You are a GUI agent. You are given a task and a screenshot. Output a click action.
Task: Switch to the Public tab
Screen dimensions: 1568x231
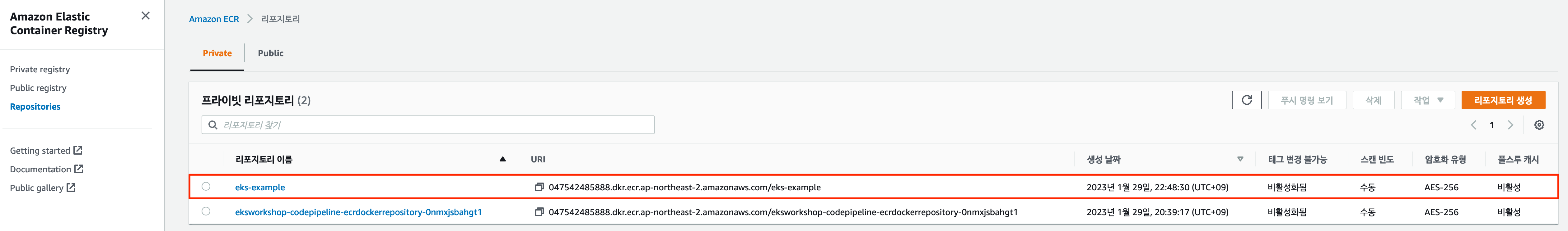pyautogui.click(x=270, y=53)
